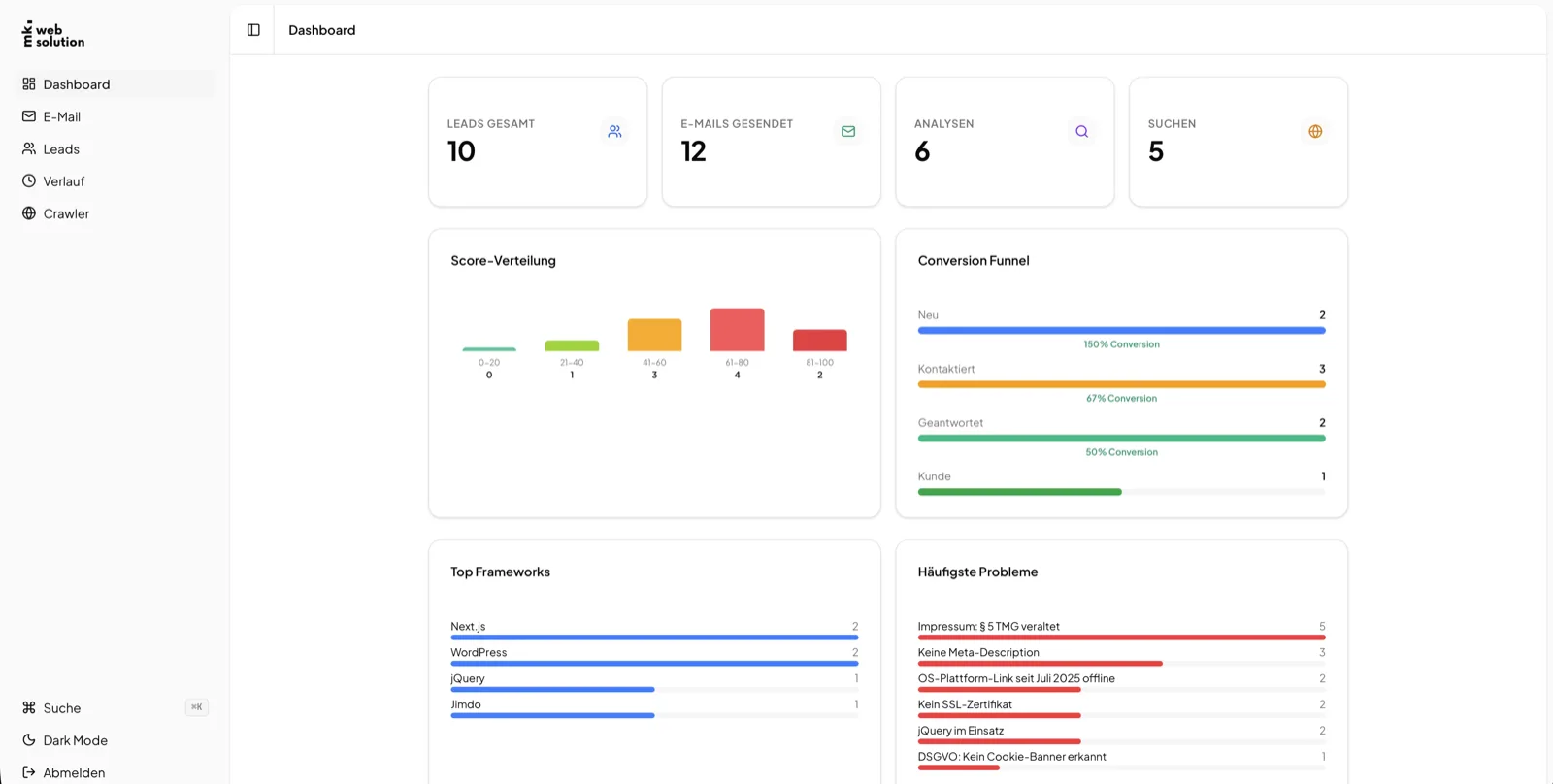
Task: Open the Analysen card value 6
Action: (922, 151)
